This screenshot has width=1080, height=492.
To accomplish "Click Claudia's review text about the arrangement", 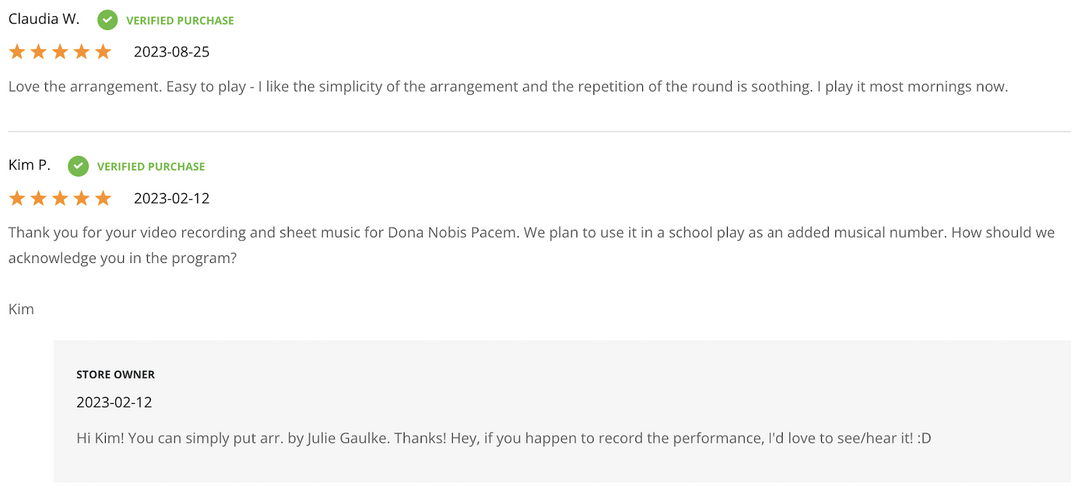I will coord(508,87).
